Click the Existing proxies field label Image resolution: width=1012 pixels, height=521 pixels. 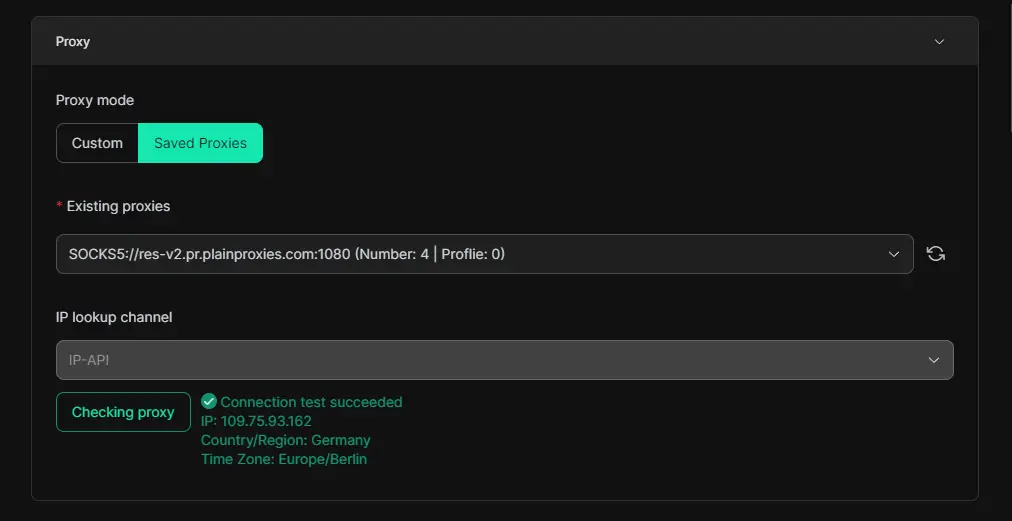118,206
